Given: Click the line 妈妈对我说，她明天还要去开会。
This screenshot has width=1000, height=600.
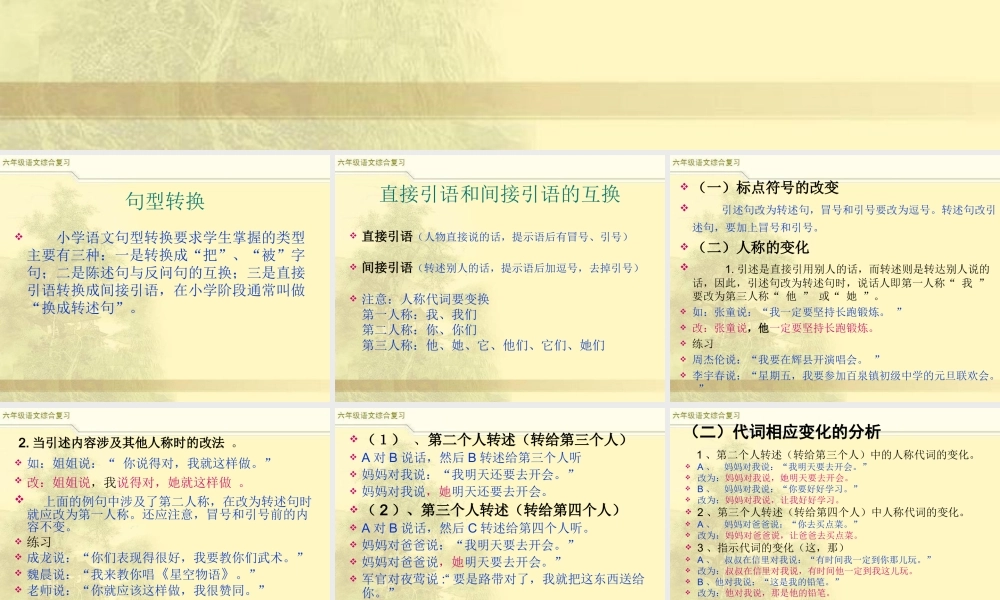Looking at the screenshot, I should pyautogui.click(x=455, y=492).
